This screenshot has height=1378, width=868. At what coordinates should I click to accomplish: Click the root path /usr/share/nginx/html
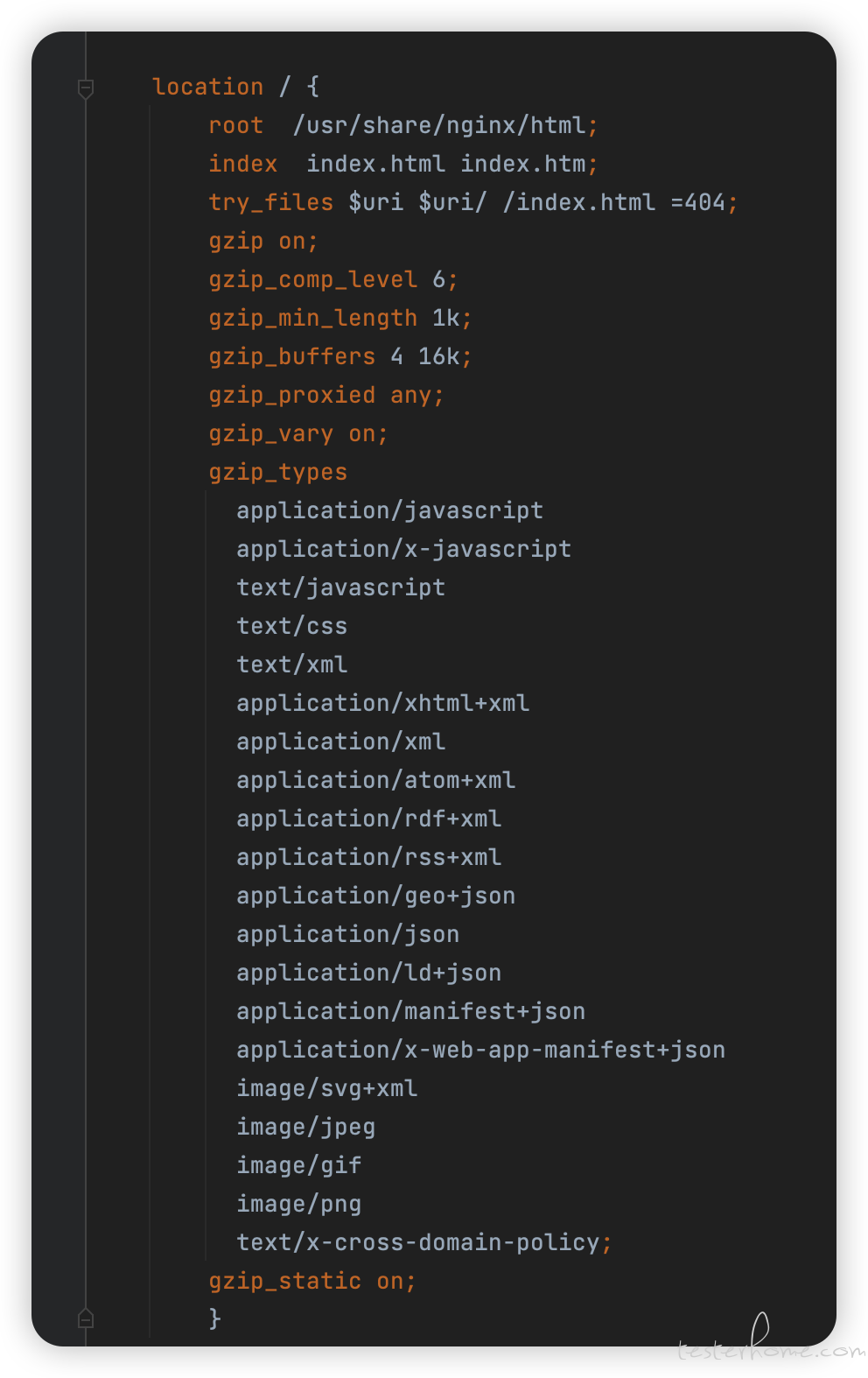(439, 125)
